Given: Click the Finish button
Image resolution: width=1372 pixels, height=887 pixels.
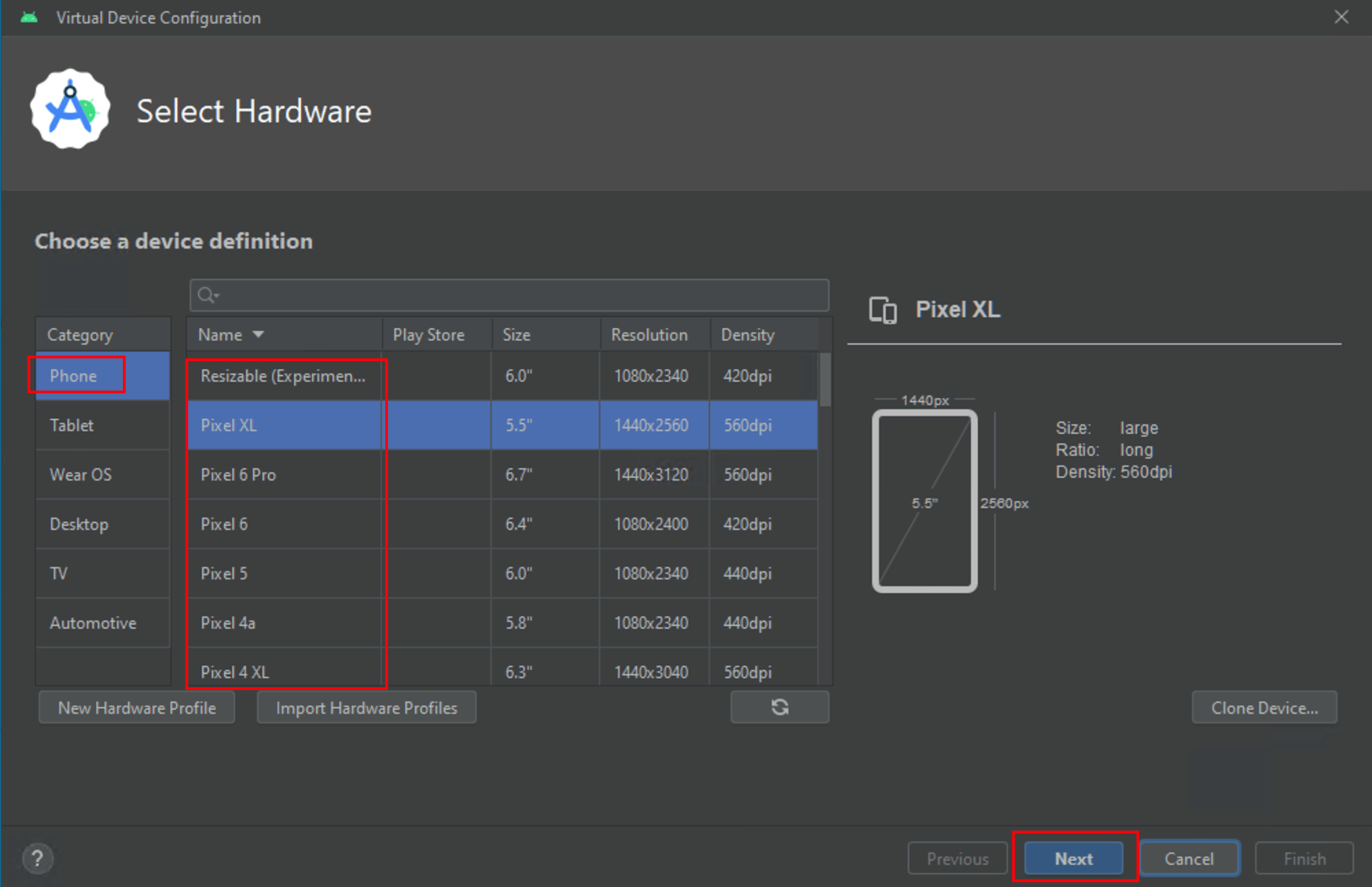Looking at the screenshot, I should (1304, 858).
